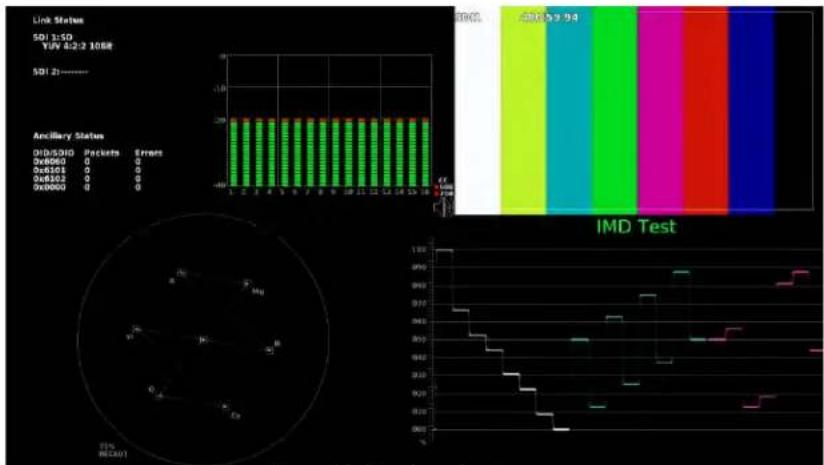Image resolution: width=824 pixels, height=465 pixels.
Task: Click audio meter bar for channel 1
Action: 233,152
